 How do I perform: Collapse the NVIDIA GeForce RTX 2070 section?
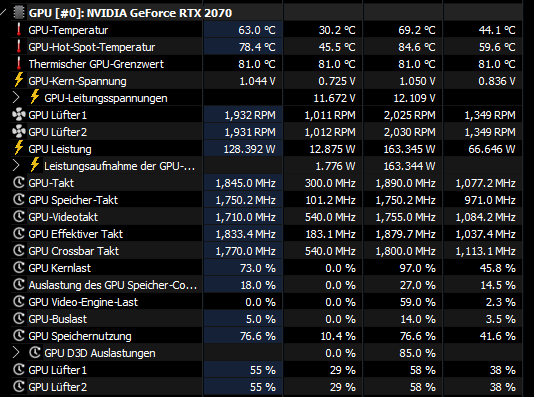(x=3, y=13)
